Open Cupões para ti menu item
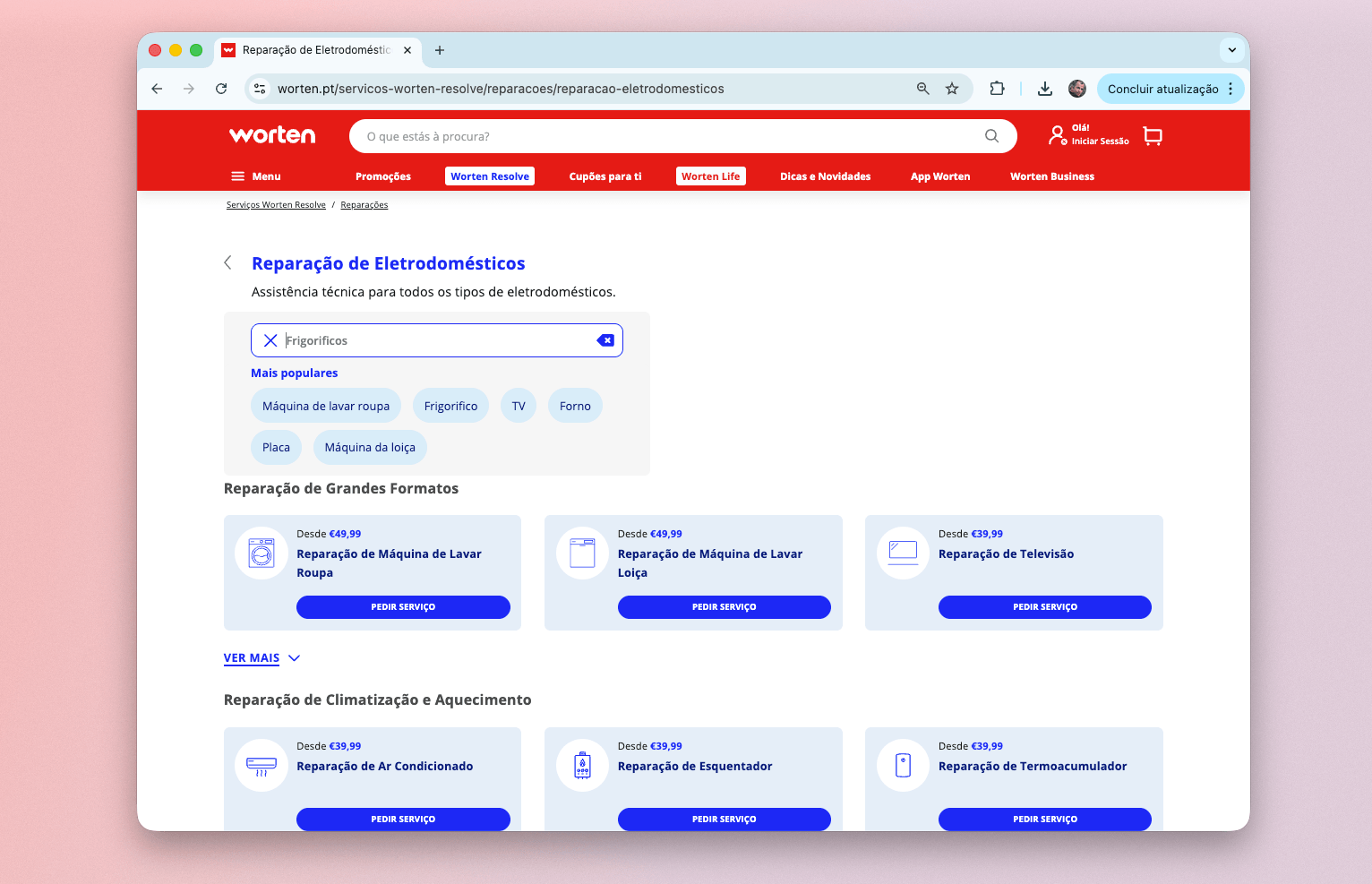Screen dimensions: 1372x884 tap(605, 176)
